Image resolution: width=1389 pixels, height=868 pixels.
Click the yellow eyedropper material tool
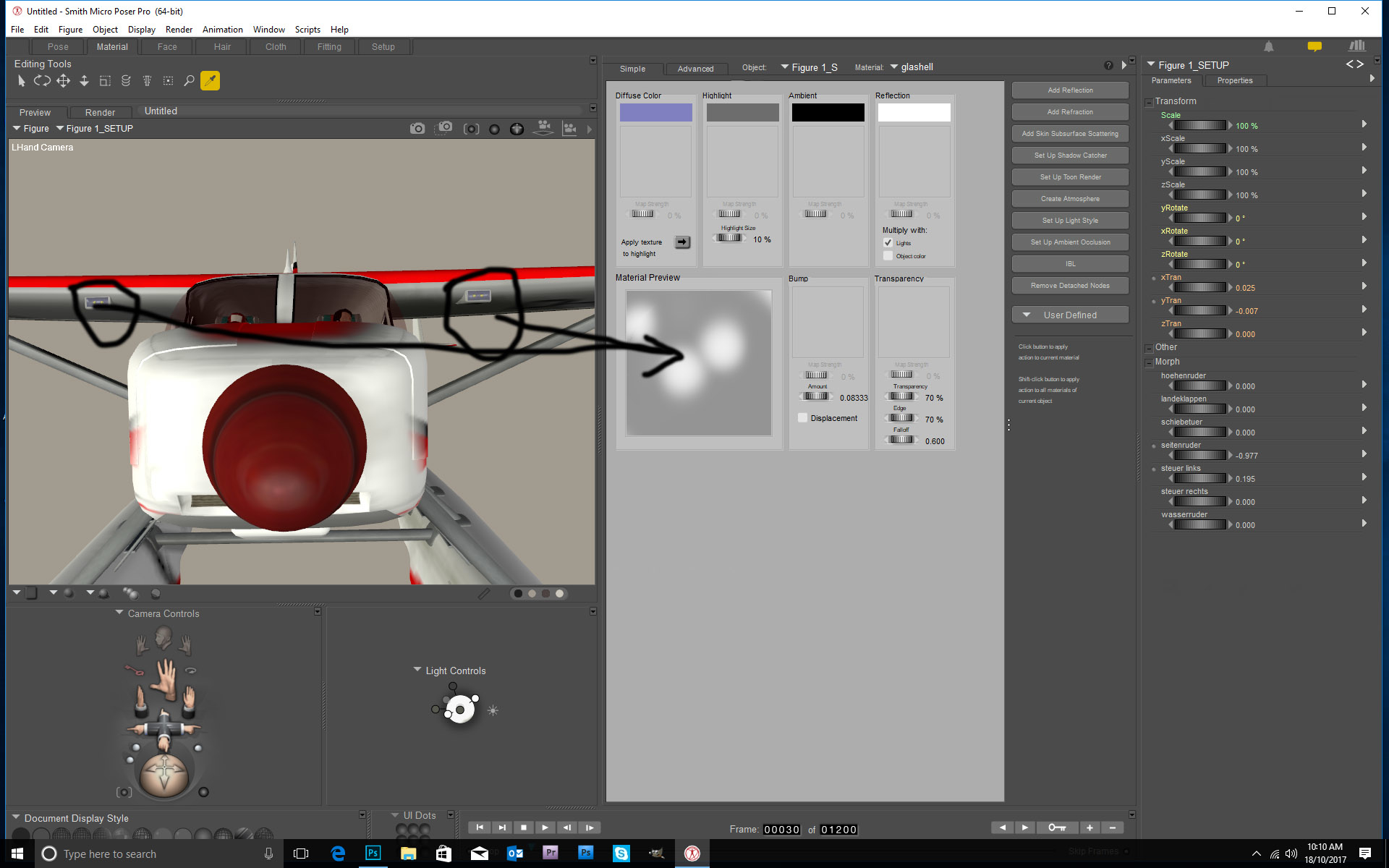210,81
